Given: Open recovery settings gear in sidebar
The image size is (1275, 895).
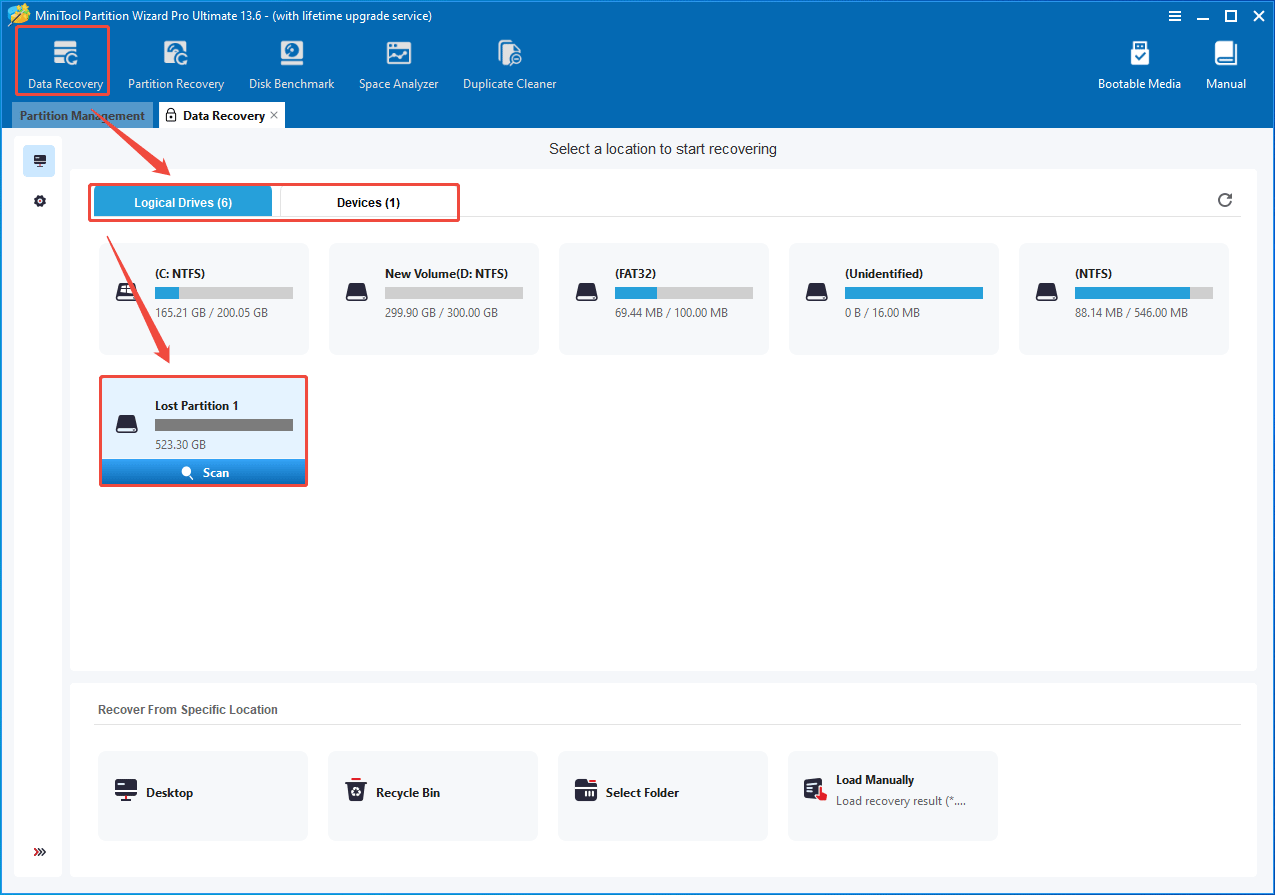Looking at the screenshot, I should [x=40, y=201].
